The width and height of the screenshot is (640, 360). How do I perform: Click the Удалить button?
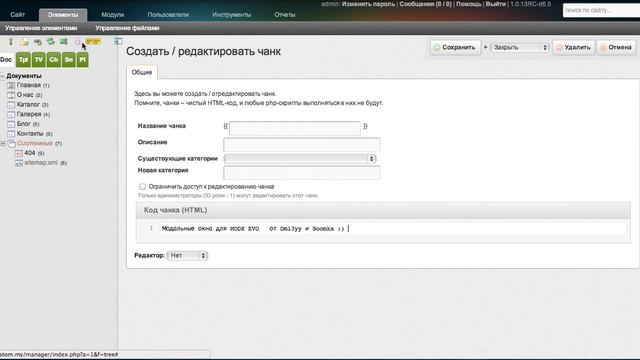coord(573,47)
